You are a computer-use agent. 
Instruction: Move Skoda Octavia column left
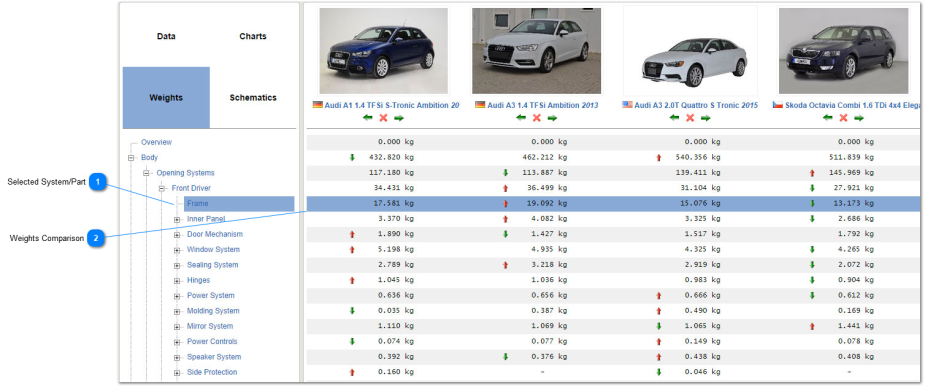828,118
